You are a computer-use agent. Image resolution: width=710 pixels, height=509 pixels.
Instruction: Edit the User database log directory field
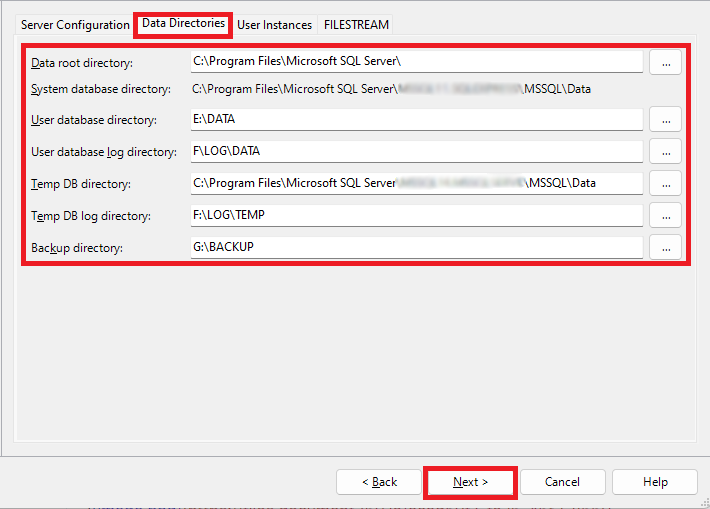(416, 152)
